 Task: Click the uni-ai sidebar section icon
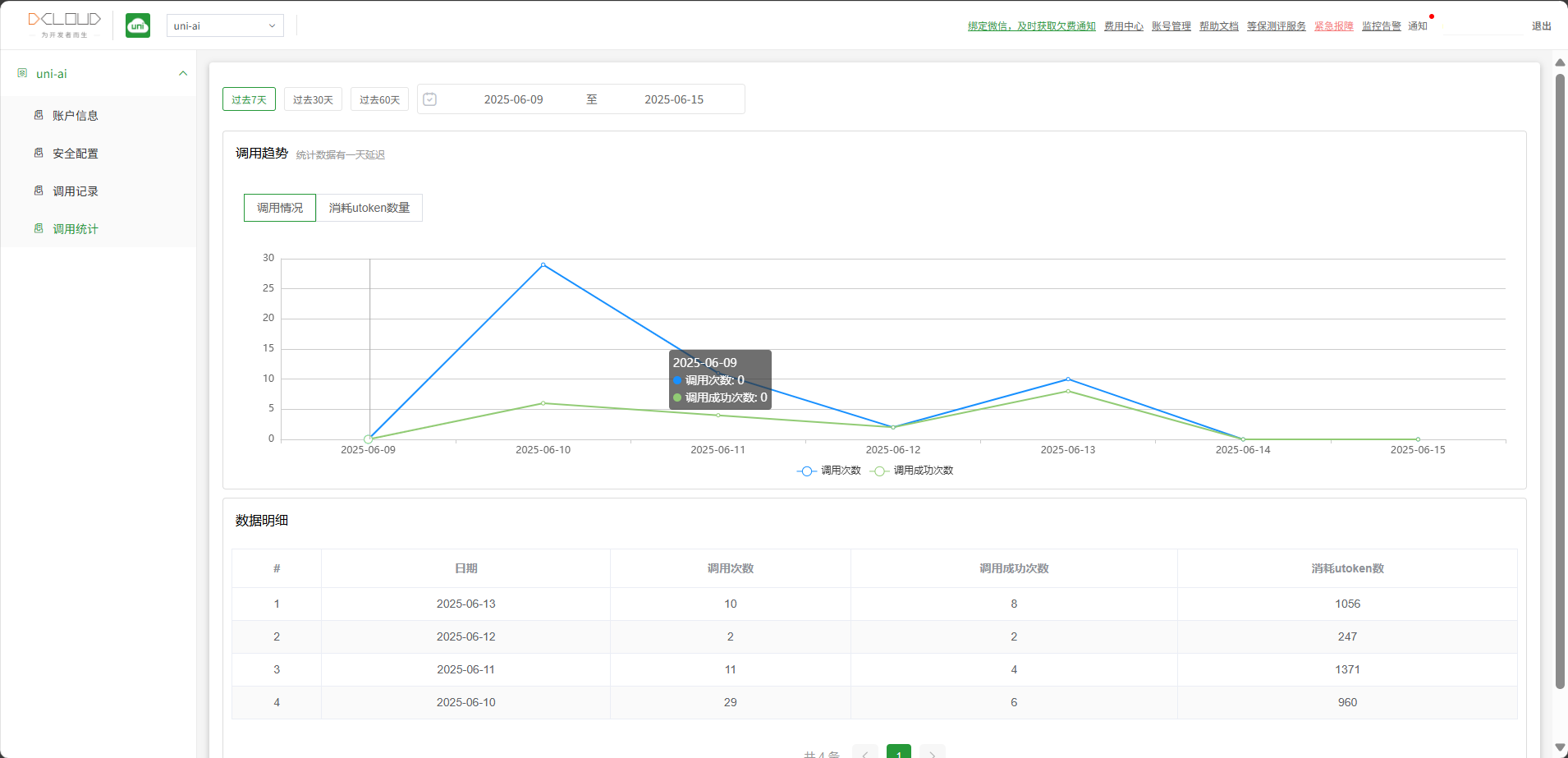[22, 73]
